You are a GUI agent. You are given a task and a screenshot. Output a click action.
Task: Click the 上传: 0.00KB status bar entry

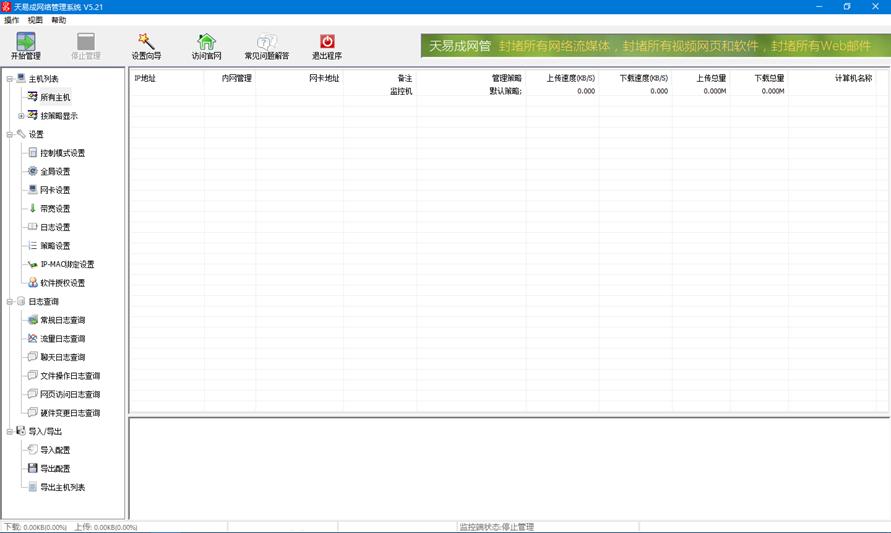click(x=106, y=527)
